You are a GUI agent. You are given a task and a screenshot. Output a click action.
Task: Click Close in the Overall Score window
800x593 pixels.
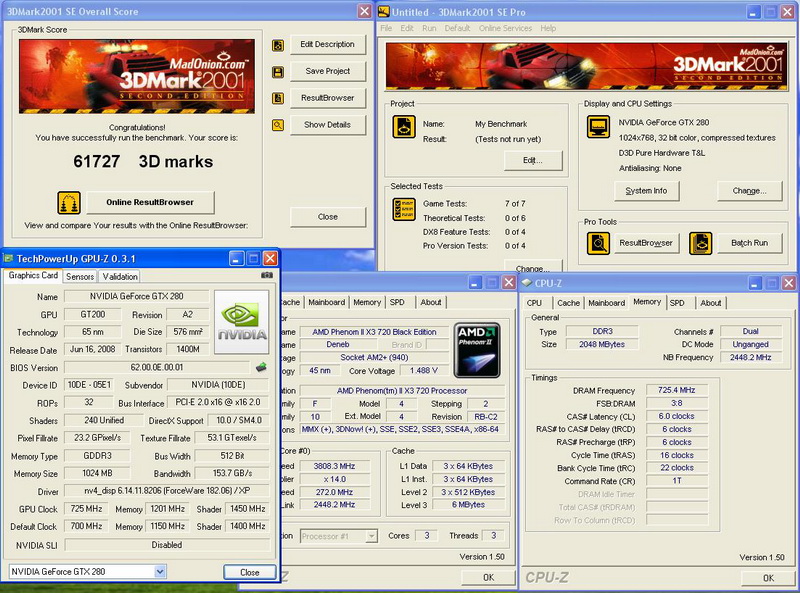coord(328,217)
